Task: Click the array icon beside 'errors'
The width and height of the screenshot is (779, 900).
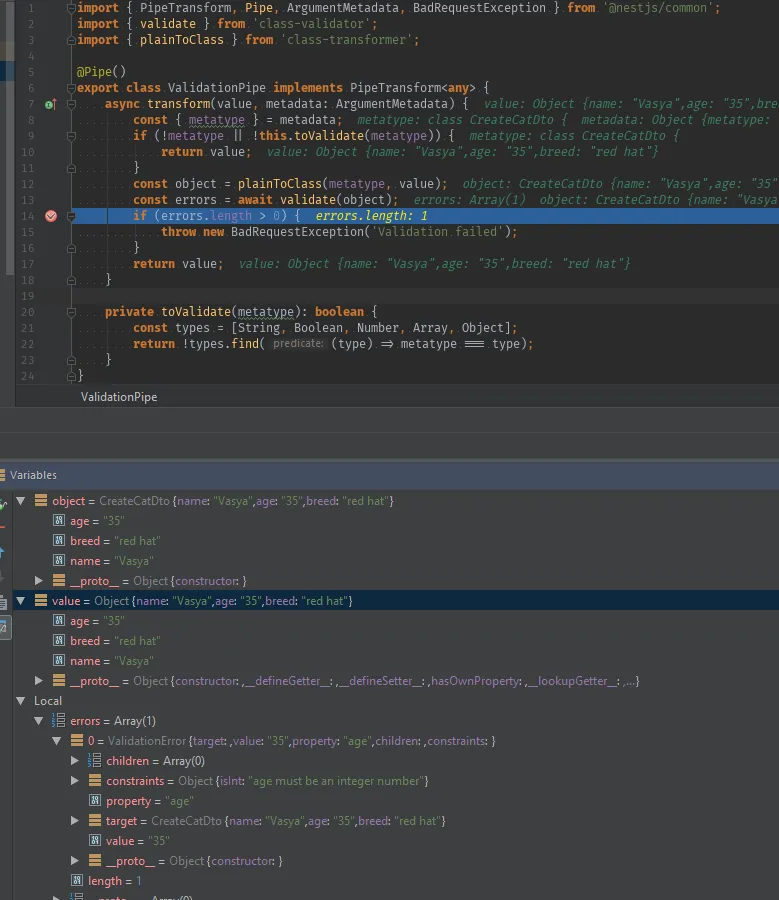Action: tap(58, 721)
